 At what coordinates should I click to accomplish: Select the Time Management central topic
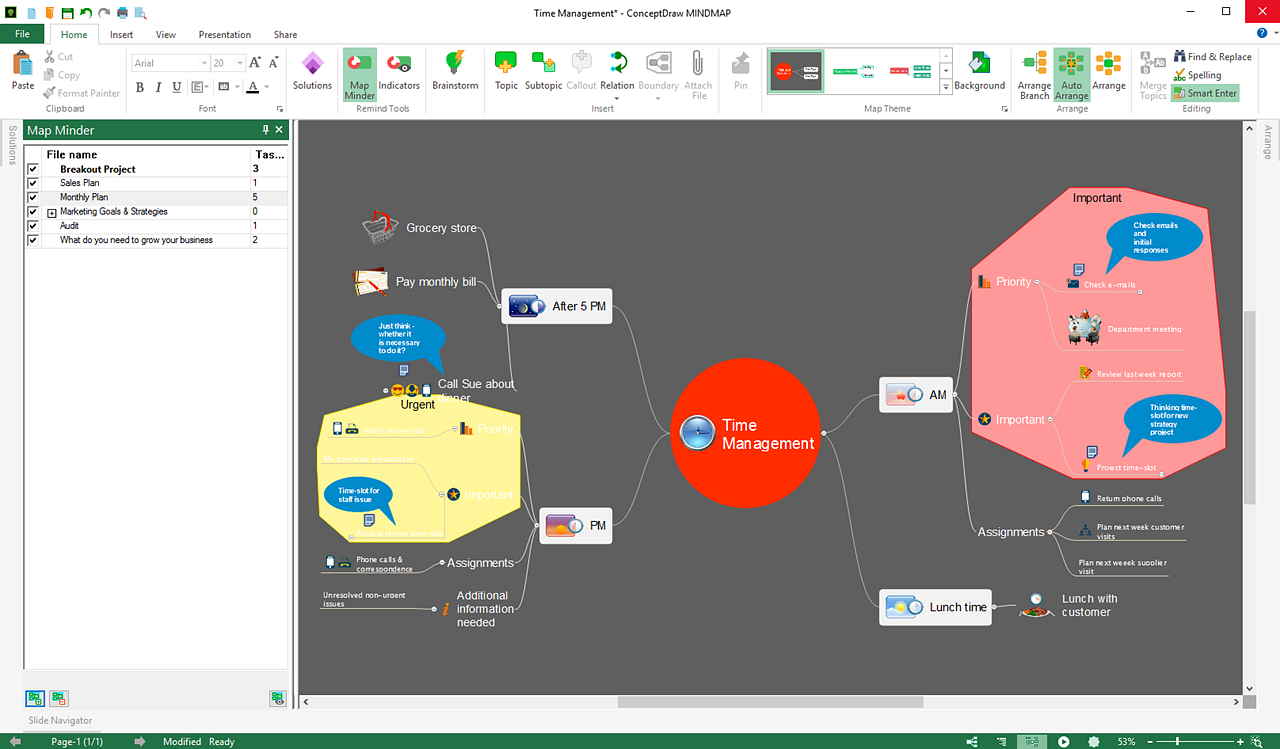[746, 434]
